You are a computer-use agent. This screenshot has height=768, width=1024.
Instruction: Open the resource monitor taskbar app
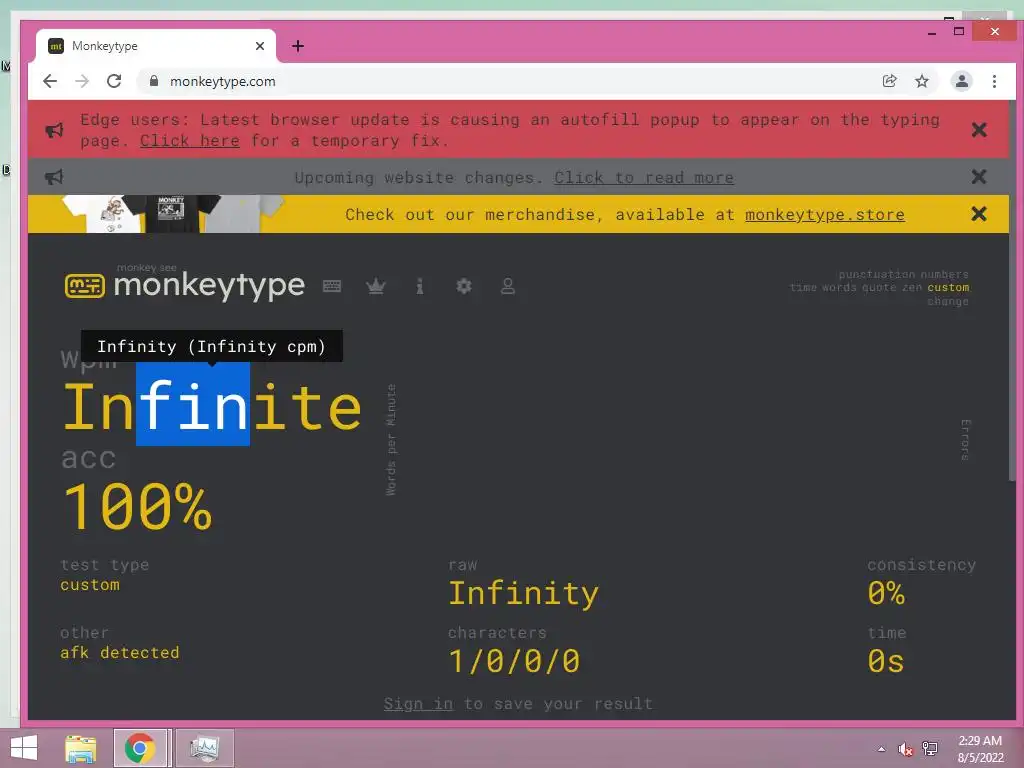pos(204,748)
